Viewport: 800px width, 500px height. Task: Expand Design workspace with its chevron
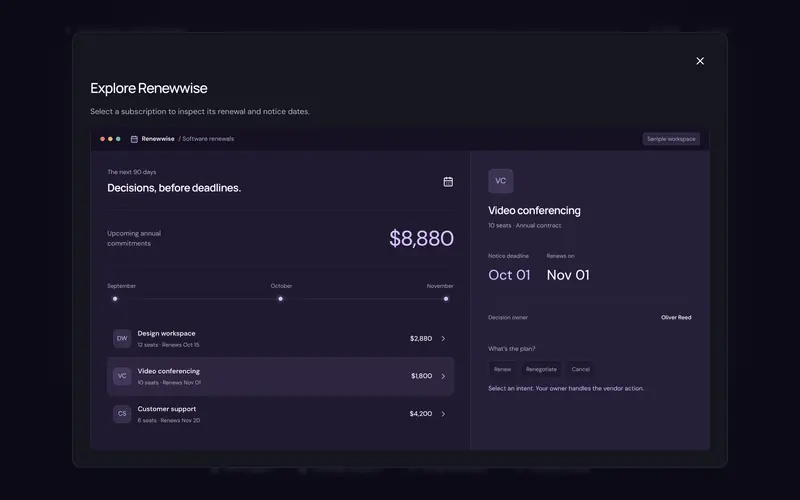(x=443, y=338)
